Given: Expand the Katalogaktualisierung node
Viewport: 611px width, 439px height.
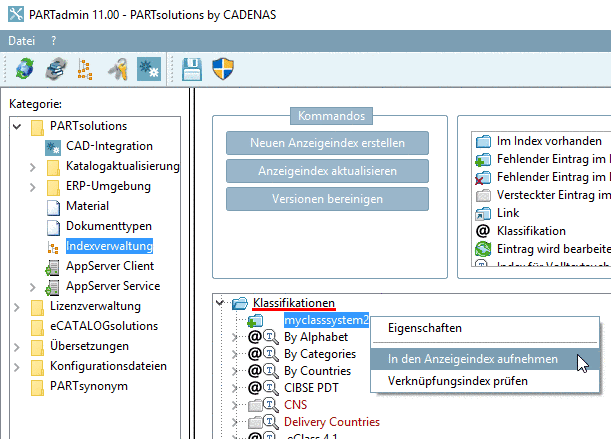Looking at the screenshot, I should (x=33, y=167).
